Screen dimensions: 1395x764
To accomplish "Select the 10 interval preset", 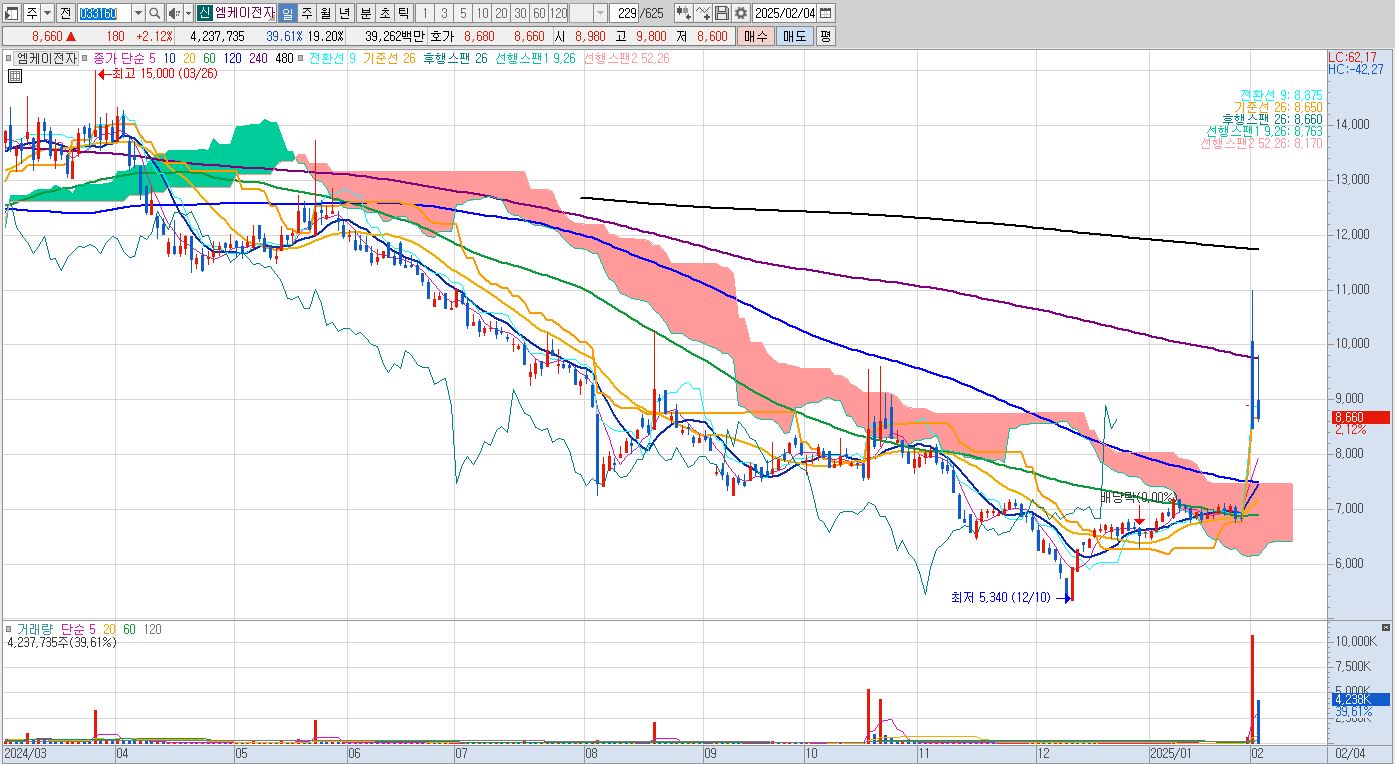I will [x=482, y=13].
